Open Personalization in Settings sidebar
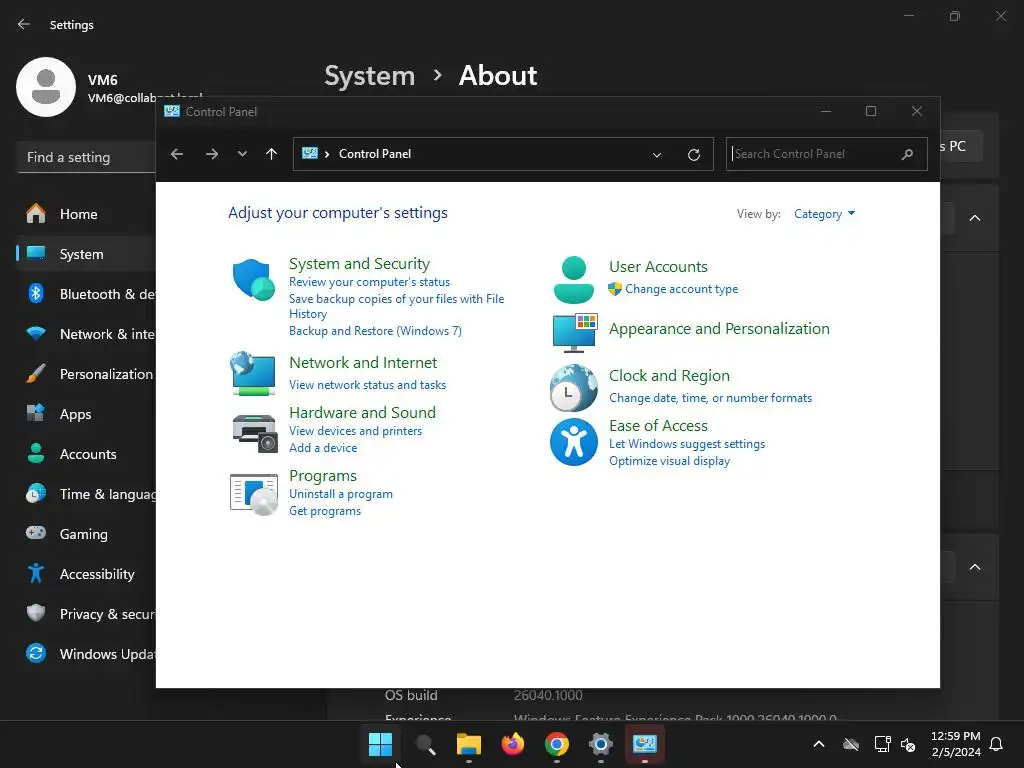The height and width of the screenshot is (768, 1024). pos(86,374)
